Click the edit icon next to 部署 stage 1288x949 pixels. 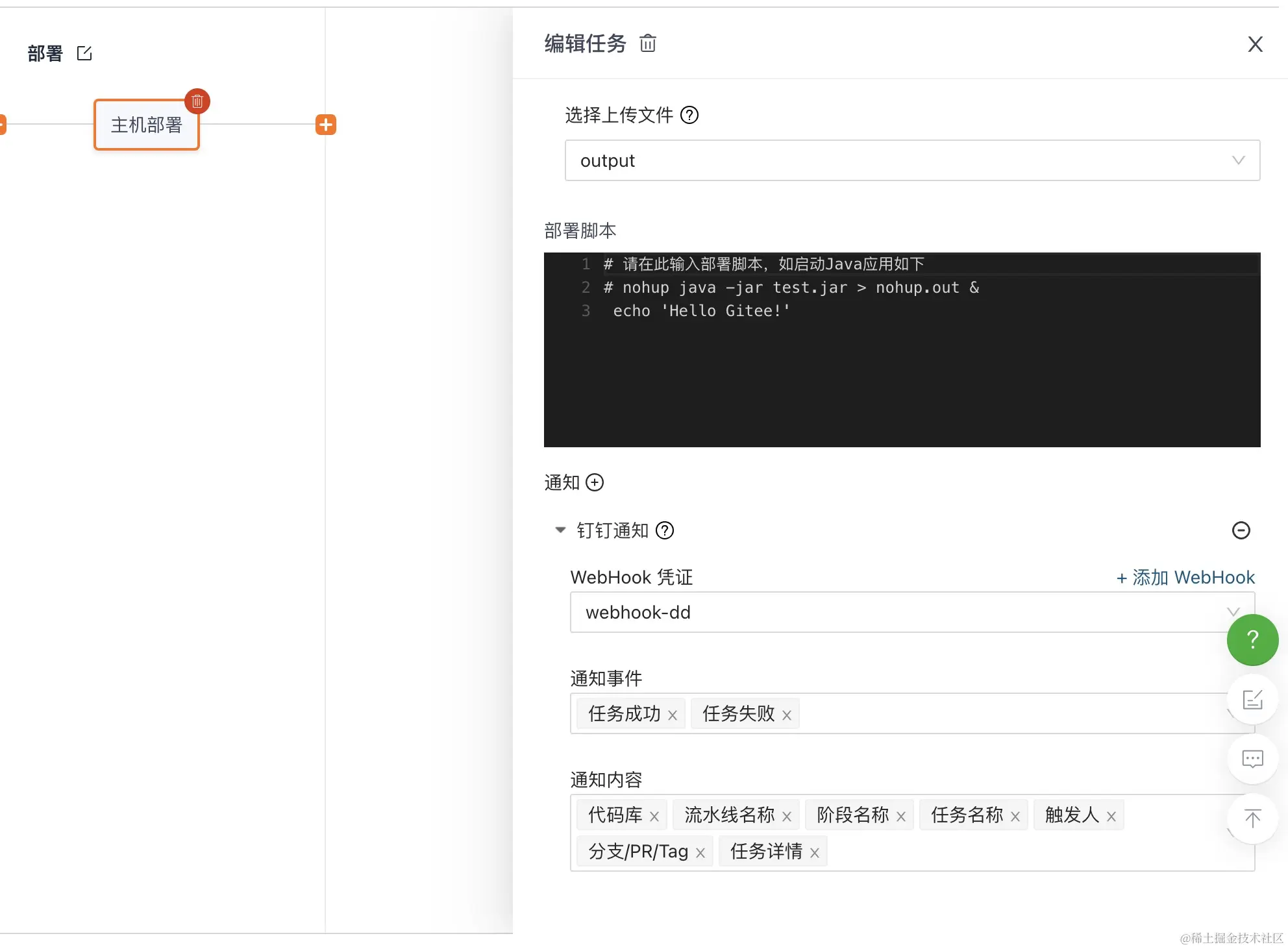[84, 53]
